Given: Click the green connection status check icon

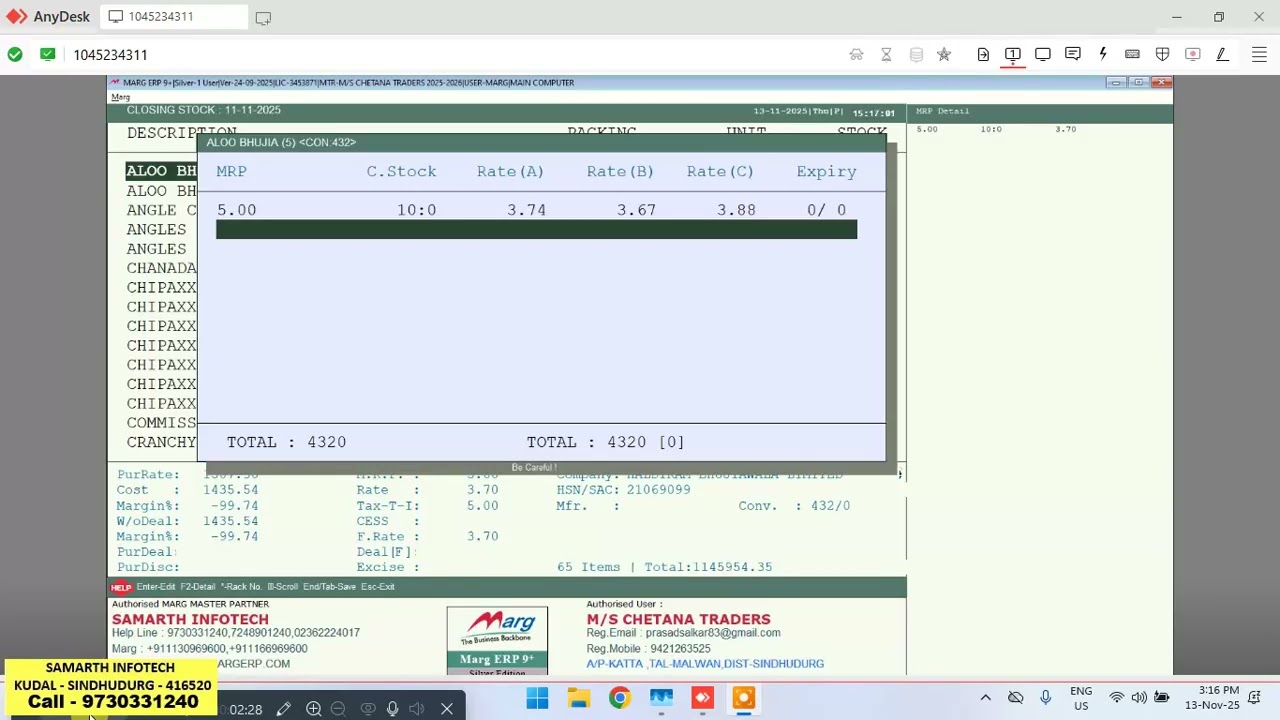Looking at the screenshot, I should coord(15,54).
